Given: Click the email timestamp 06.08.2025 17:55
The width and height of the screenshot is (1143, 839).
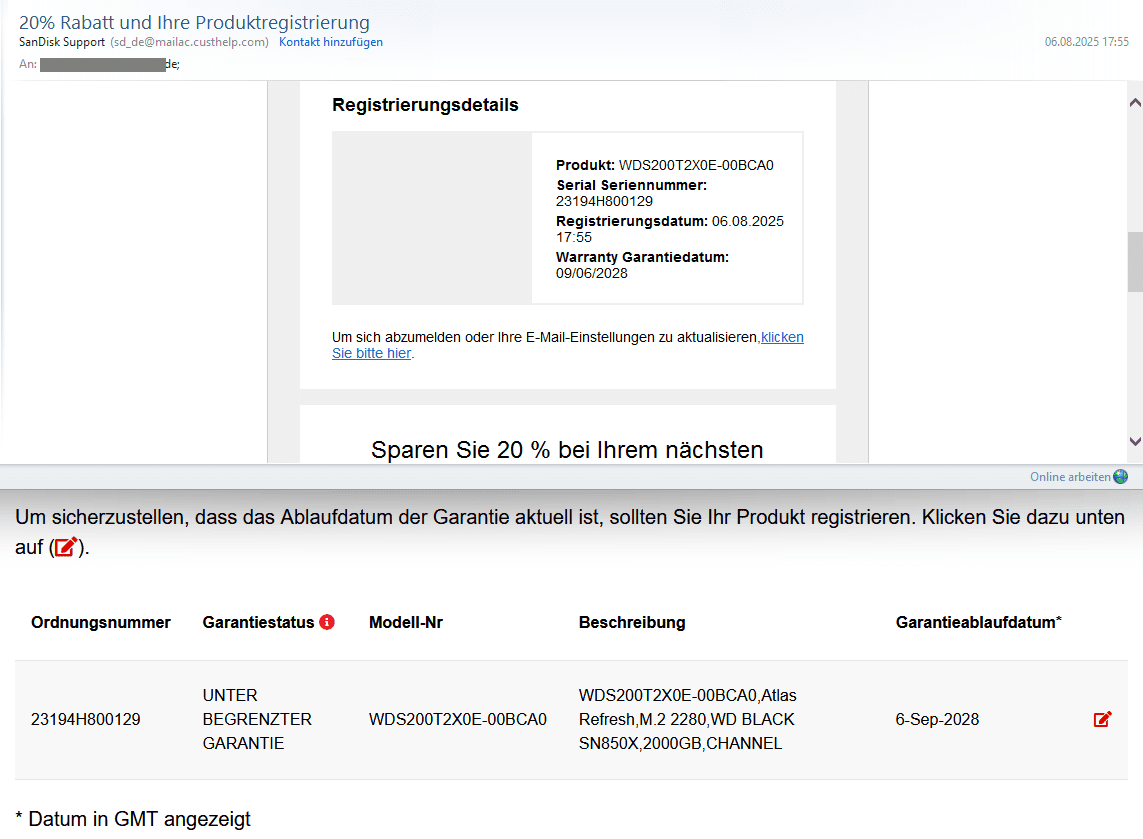Looking at the screenshot, I should pyautogui.click(x=1086, y=42).
